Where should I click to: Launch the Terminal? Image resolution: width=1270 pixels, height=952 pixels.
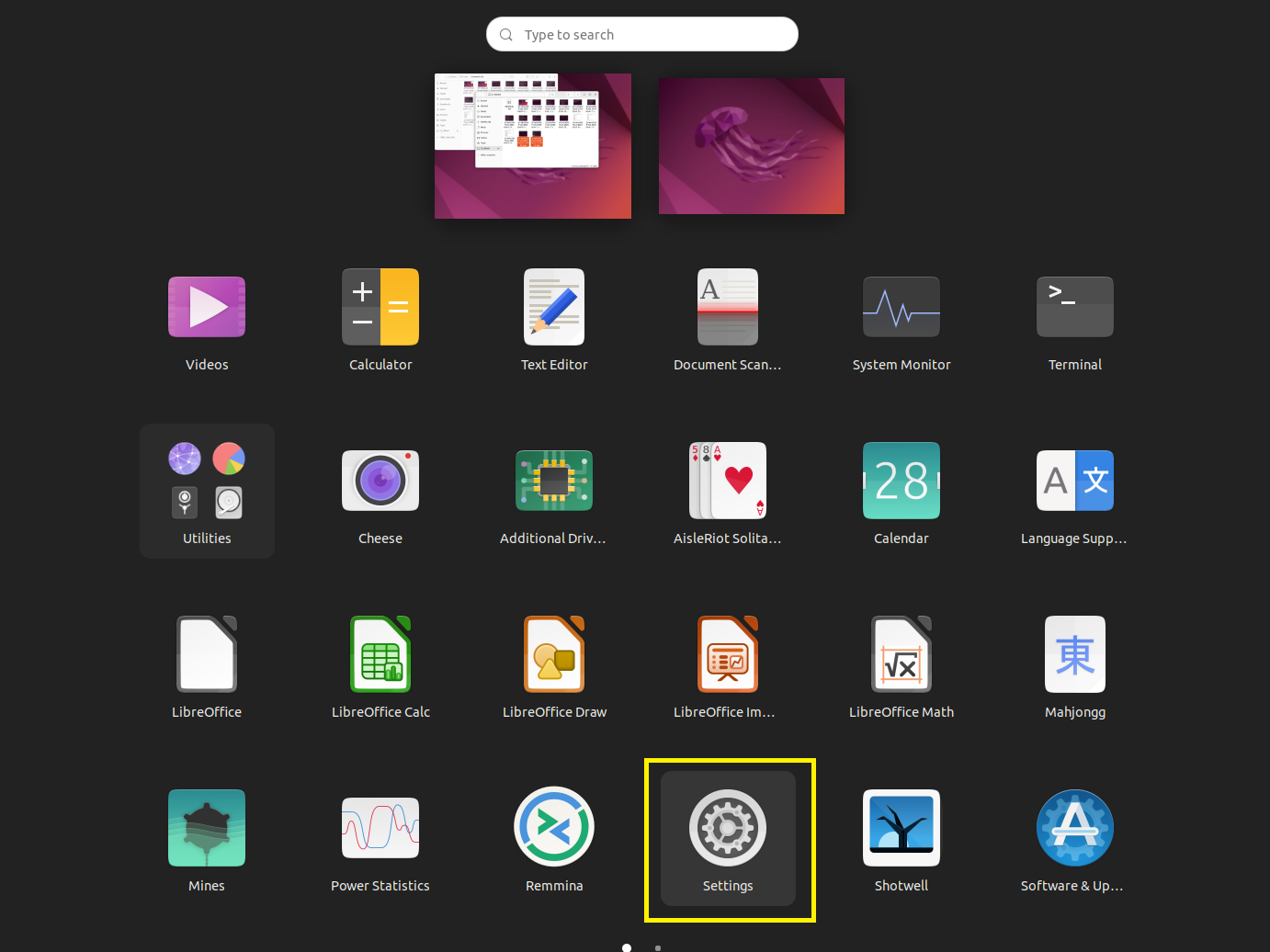[x=1075, y=307]
